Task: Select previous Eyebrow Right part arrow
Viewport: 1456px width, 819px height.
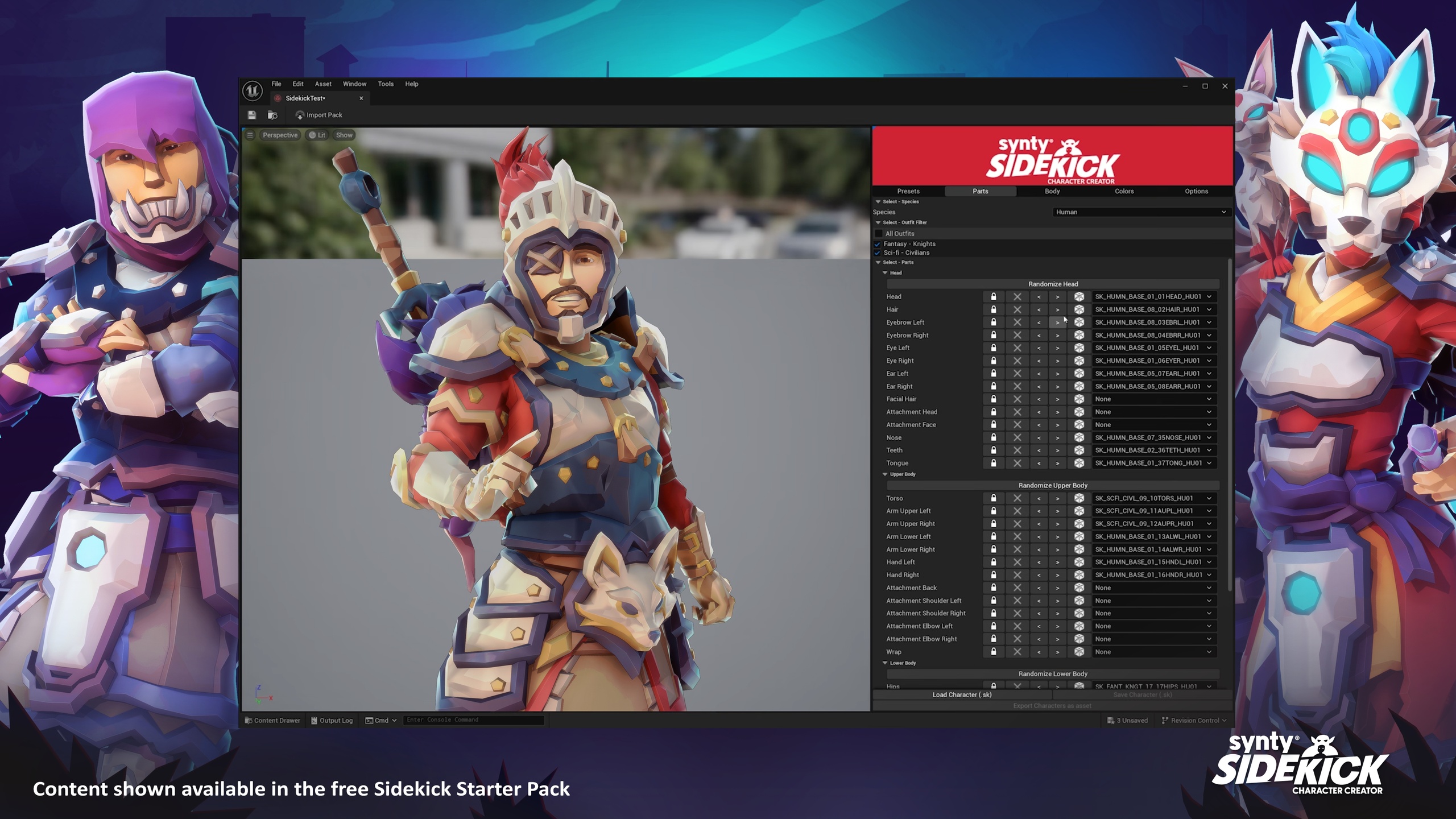Action: [1039, 336]
